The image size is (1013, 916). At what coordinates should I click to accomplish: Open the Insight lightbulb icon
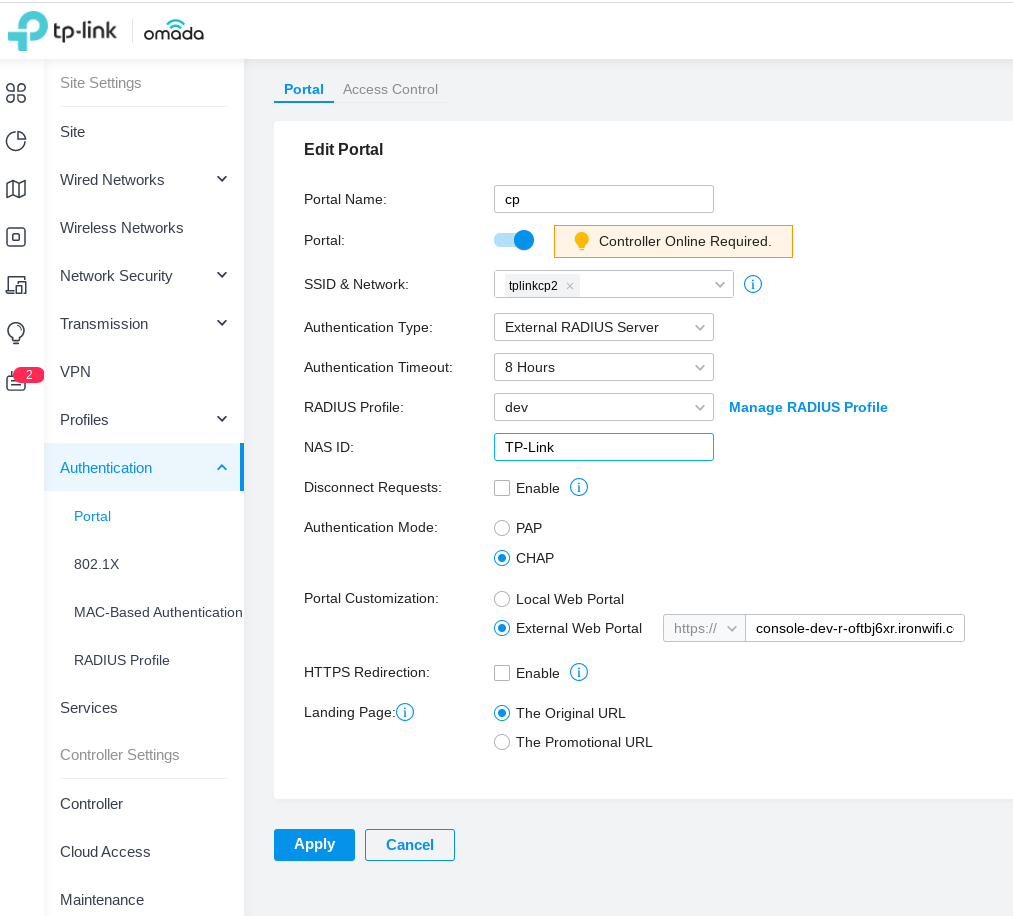coord(15,332)
